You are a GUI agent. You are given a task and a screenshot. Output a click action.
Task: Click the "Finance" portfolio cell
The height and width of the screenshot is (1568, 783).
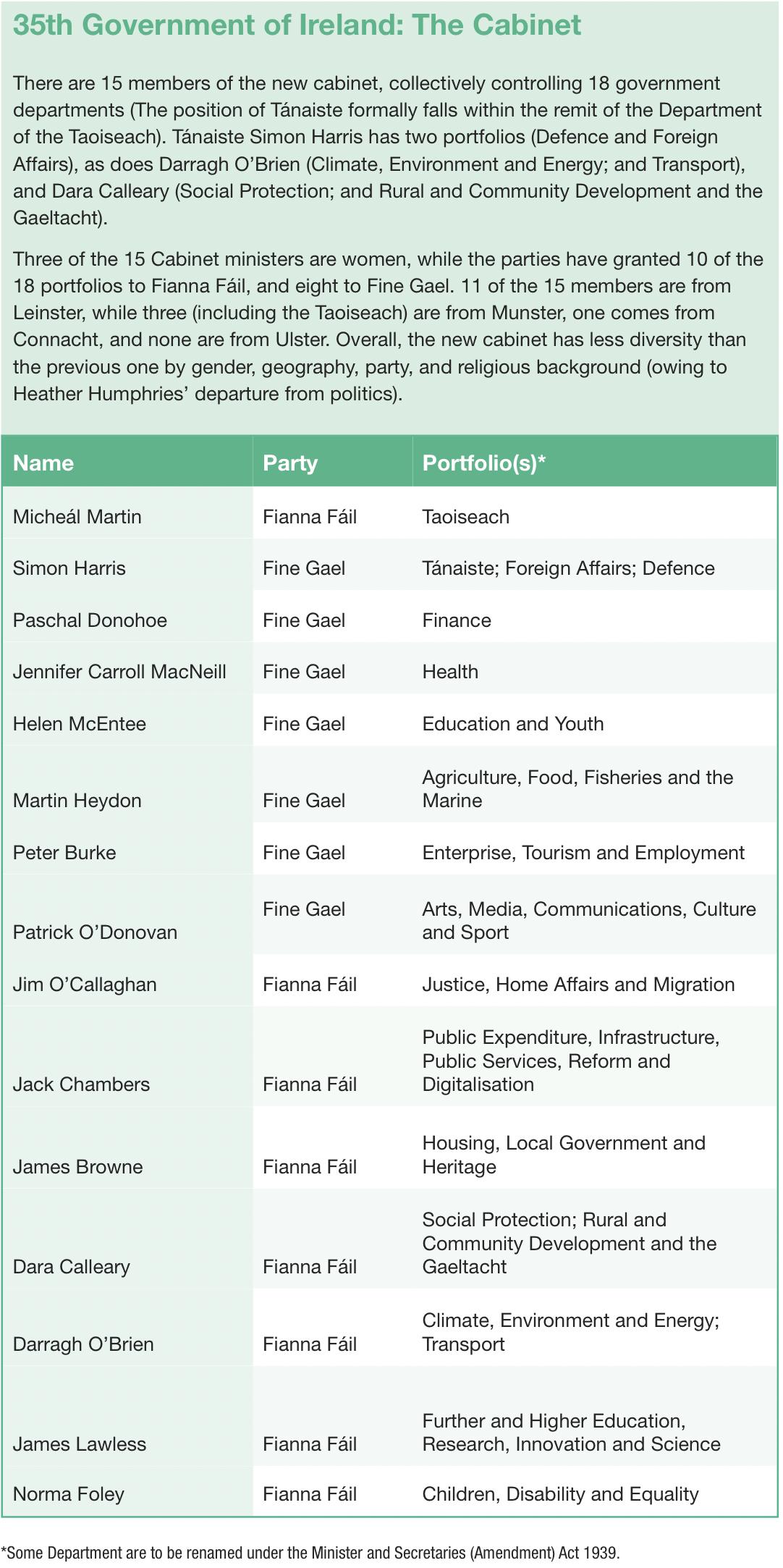(457, 620)
